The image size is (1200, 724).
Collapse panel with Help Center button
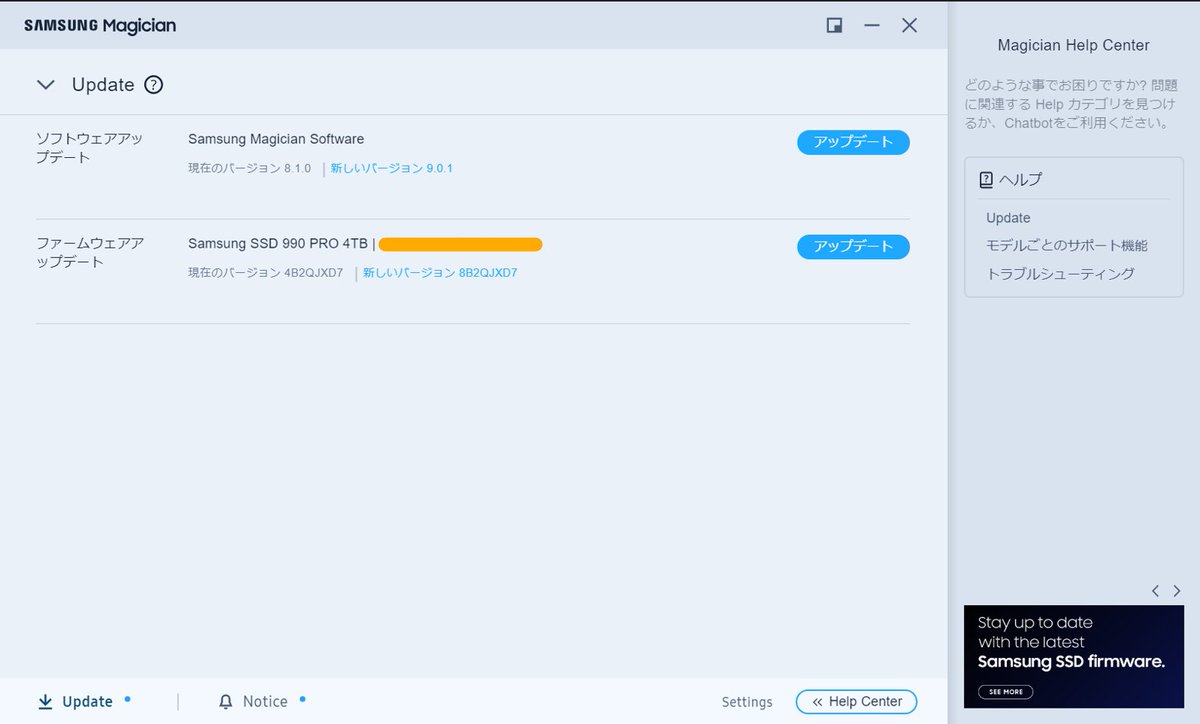[856, 702]
